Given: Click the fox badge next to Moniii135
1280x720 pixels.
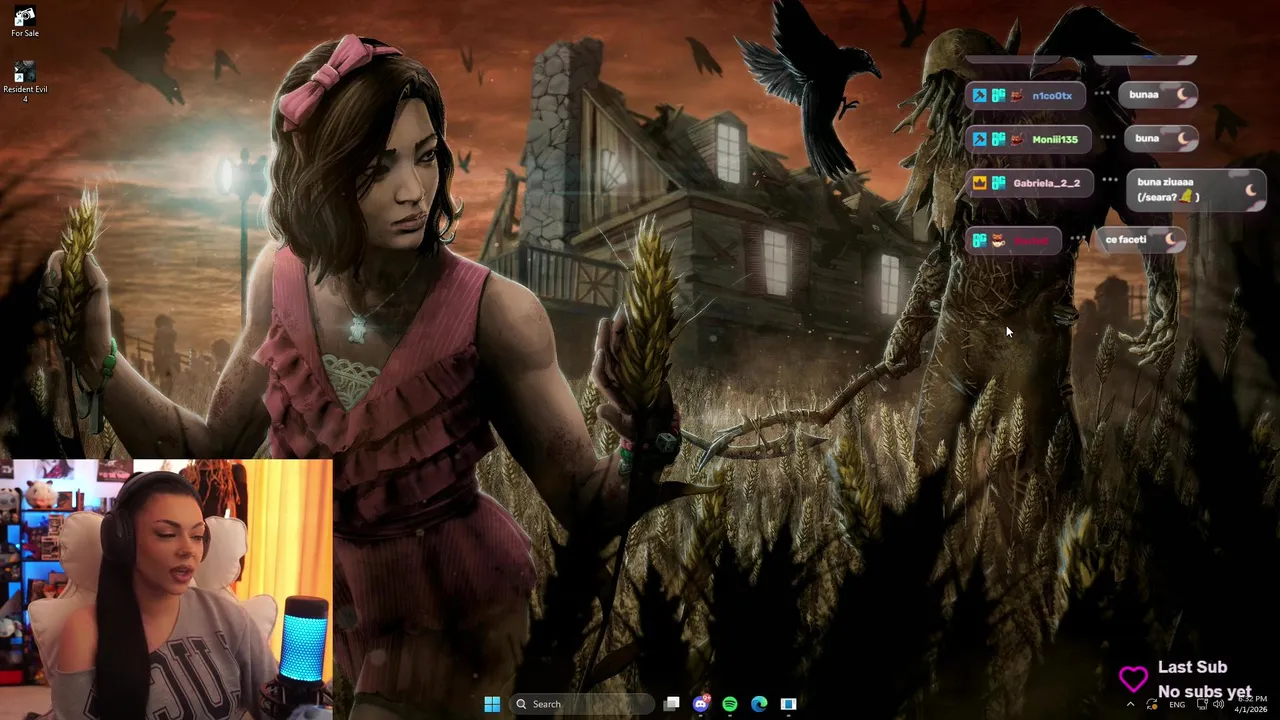Looking at the screenshot, I should pyautogui.click(x=1017, y=139).
